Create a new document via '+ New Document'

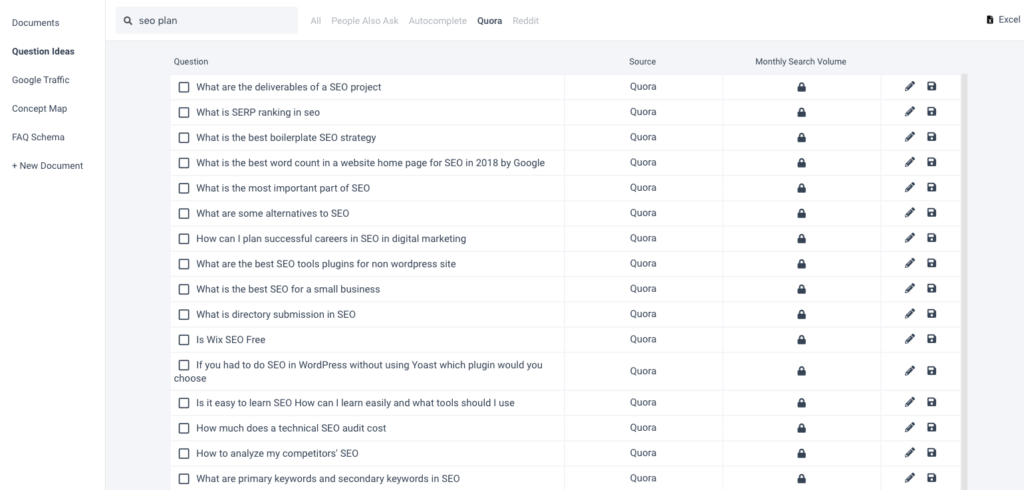point(48,166)
